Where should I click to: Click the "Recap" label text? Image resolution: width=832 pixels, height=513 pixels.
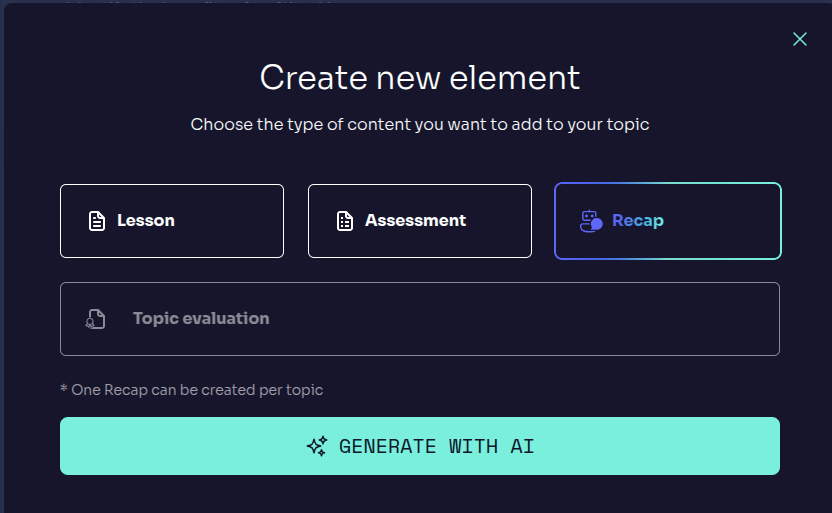click(638, 221)
